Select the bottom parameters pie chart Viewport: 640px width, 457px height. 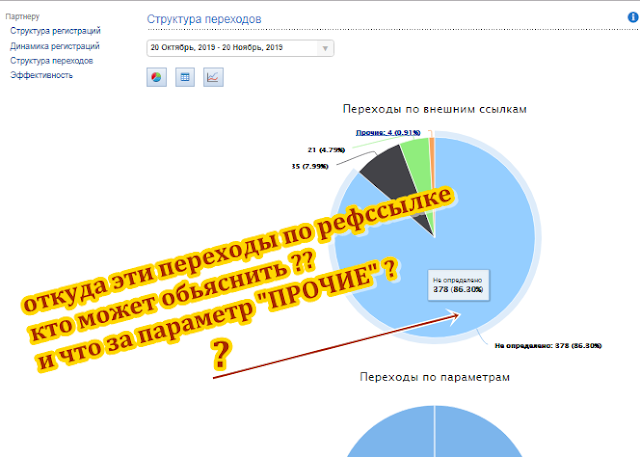pos(434,431)
